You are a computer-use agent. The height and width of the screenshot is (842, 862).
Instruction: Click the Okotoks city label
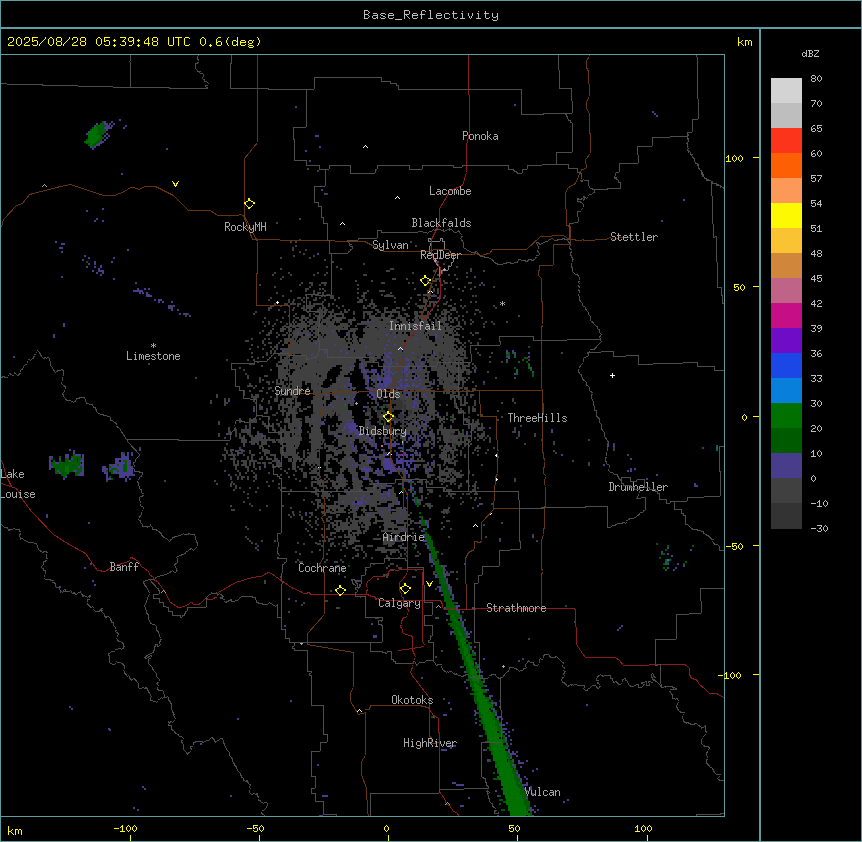(x=412, y=700)
